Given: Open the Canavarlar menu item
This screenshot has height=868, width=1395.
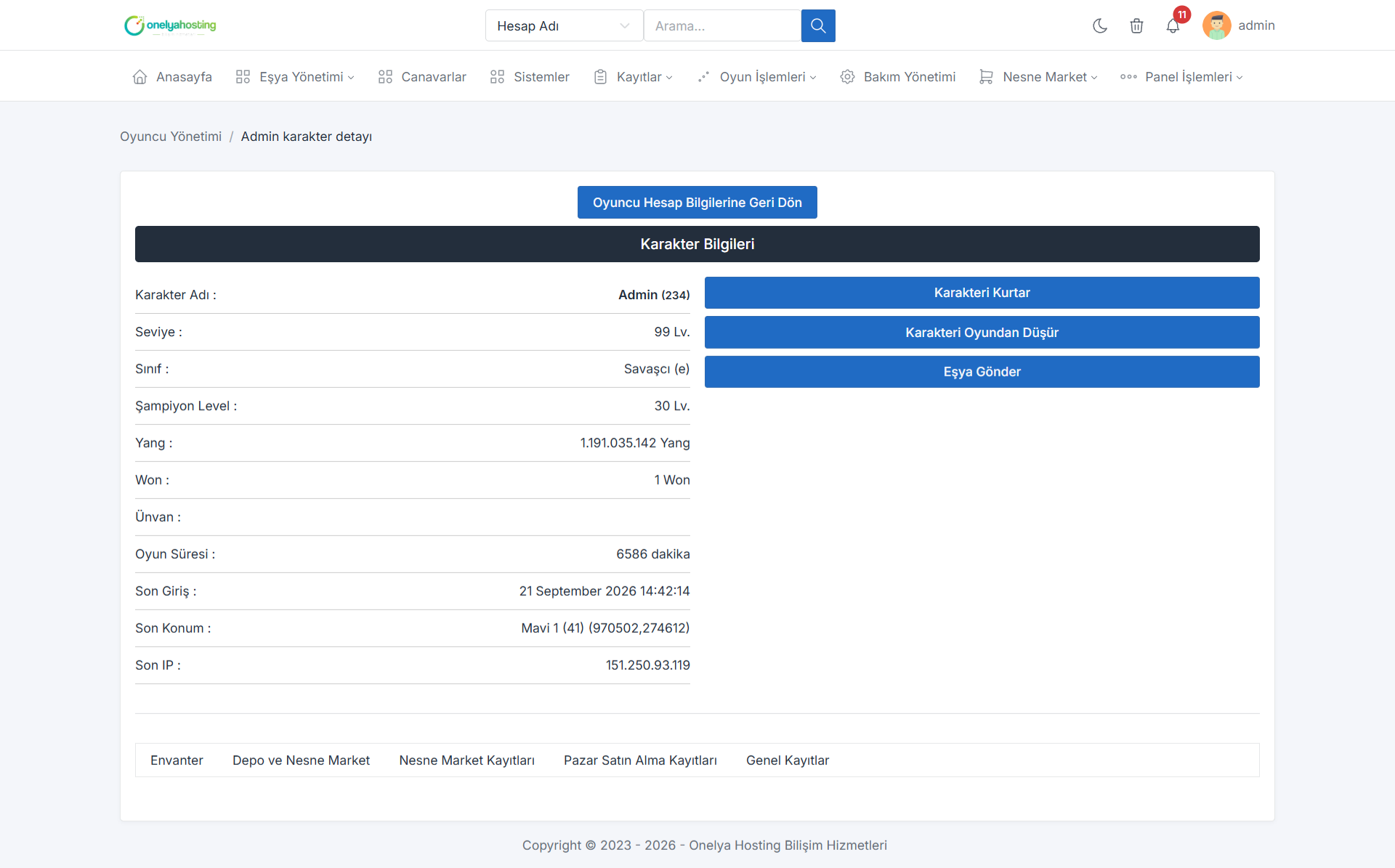Looking at the screenshot, I should [x=422, y=77].
